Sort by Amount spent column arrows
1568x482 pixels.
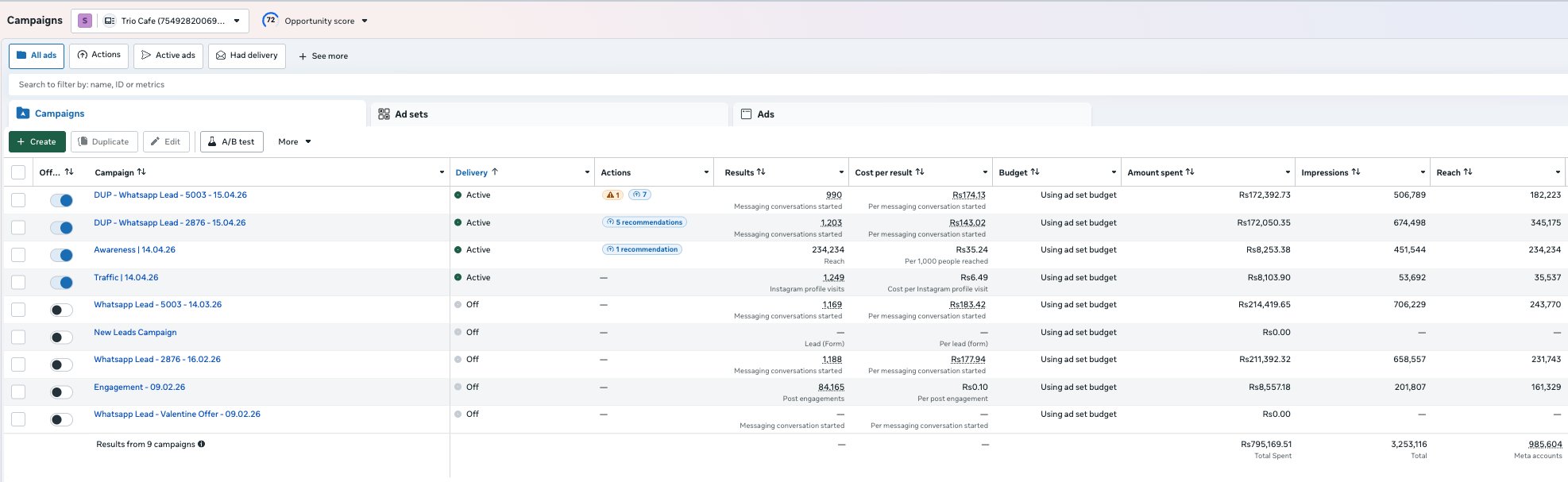(x=1190, y=172)
